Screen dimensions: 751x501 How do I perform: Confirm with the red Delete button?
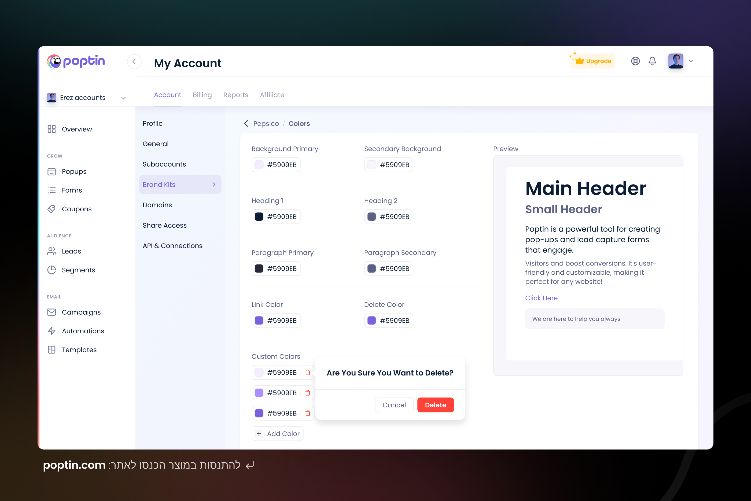[x=435, y=405]
